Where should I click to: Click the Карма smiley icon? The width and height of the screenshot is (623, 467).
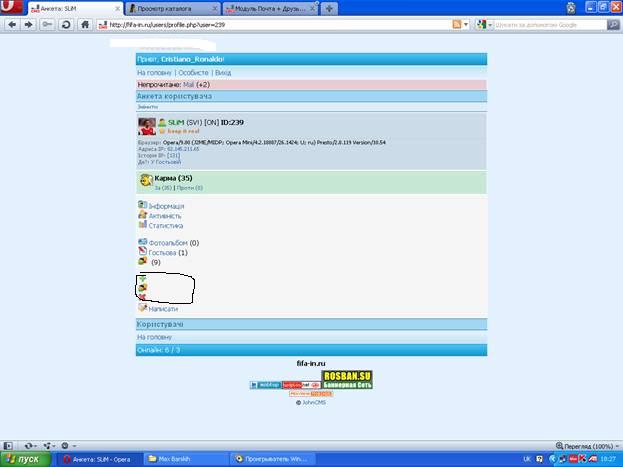pyautogui.click(x=146, y=181)
